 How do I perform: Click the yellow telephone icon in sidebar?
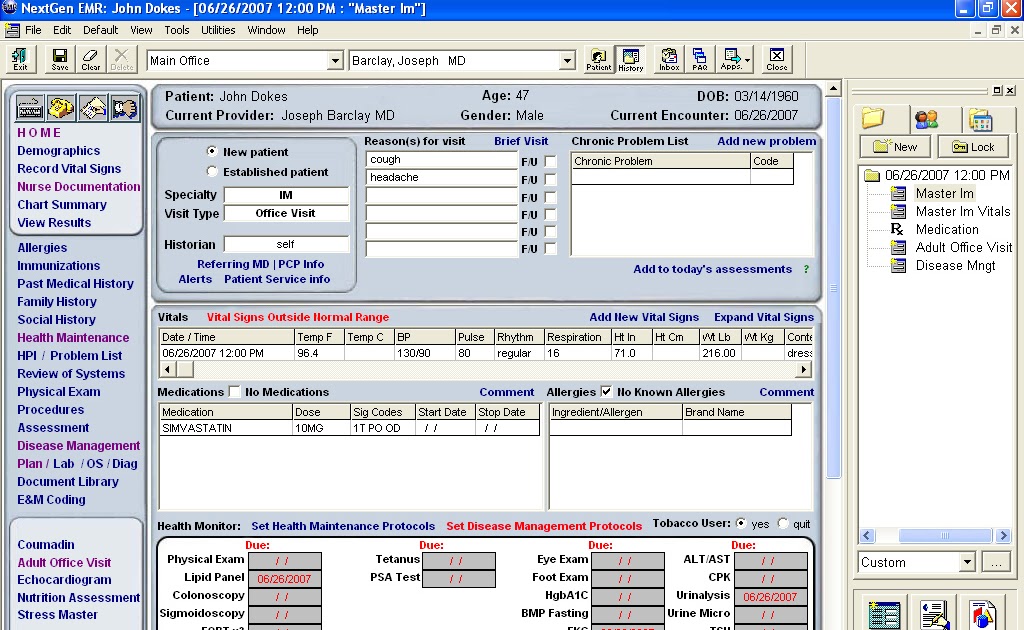(61, 106)
